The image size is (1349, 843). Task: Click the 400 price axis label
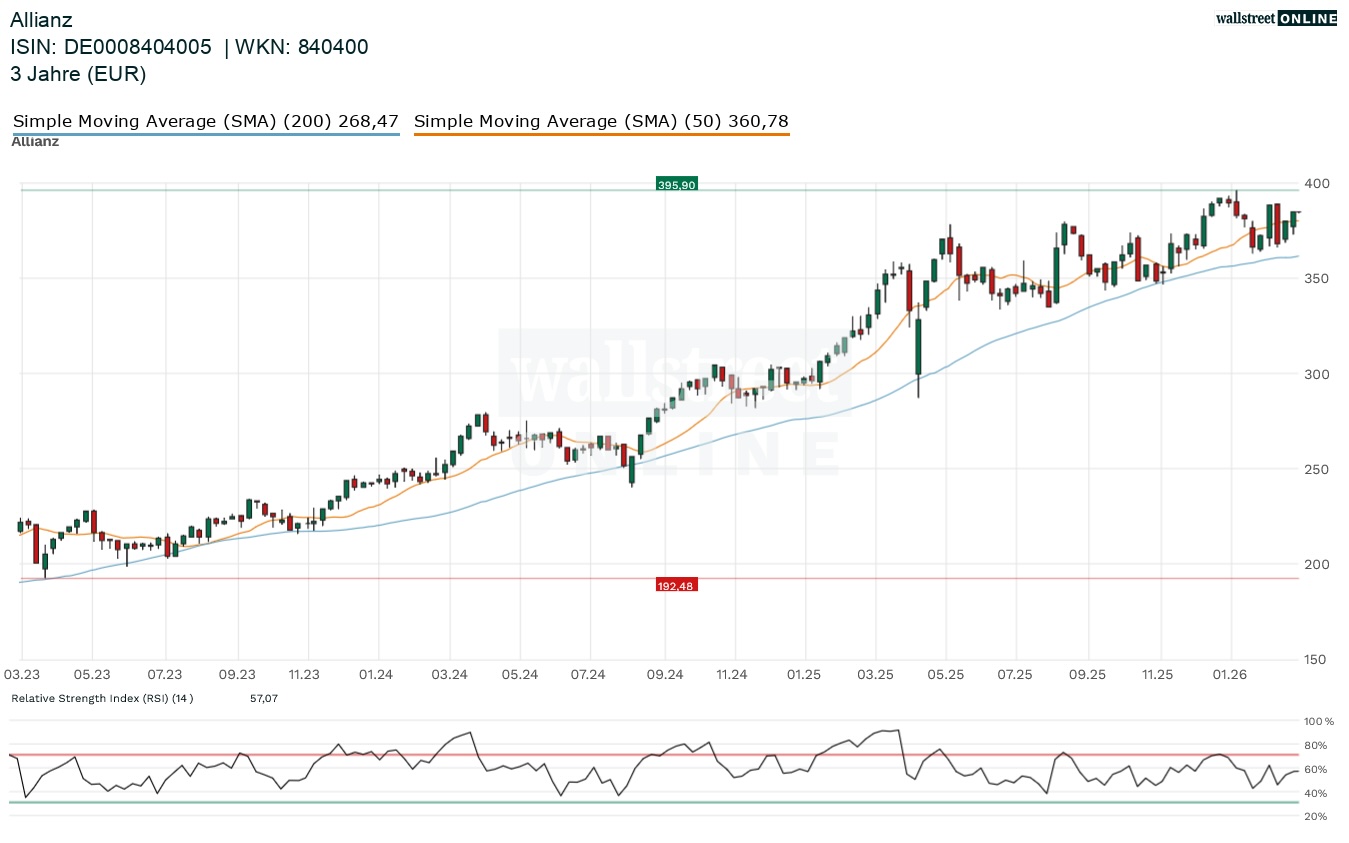(1315, 184)
